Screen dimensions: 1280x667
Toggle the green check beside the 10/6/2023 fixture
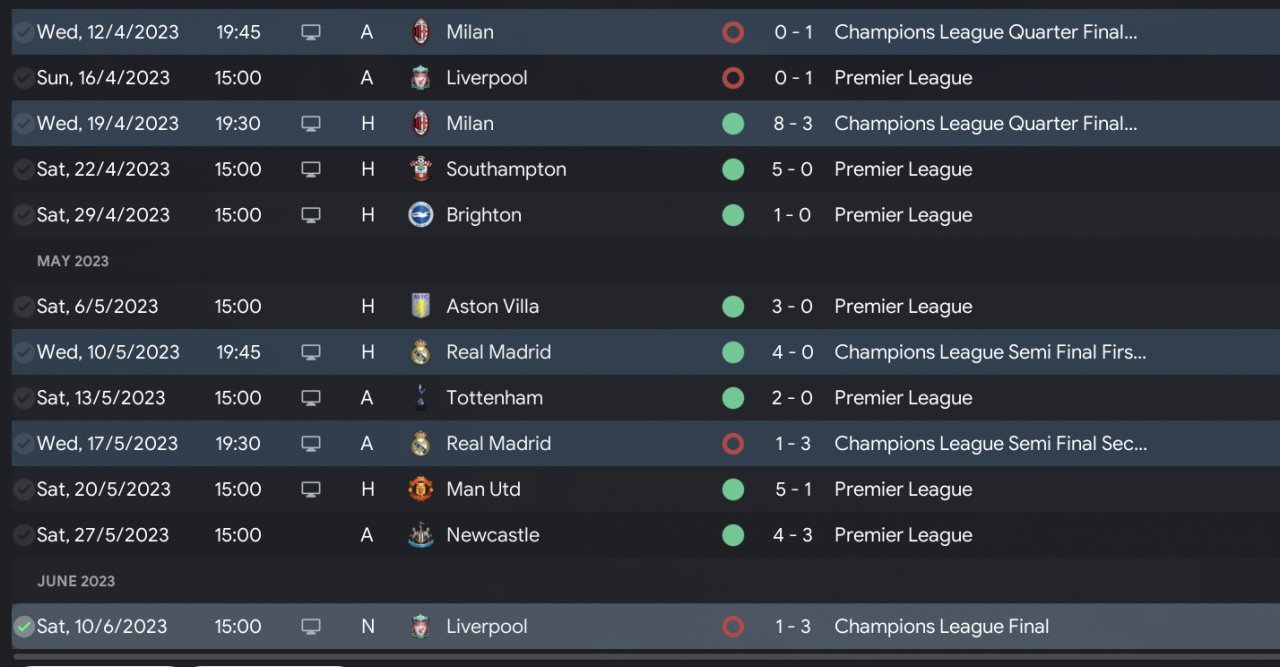(x=23, y=627)
